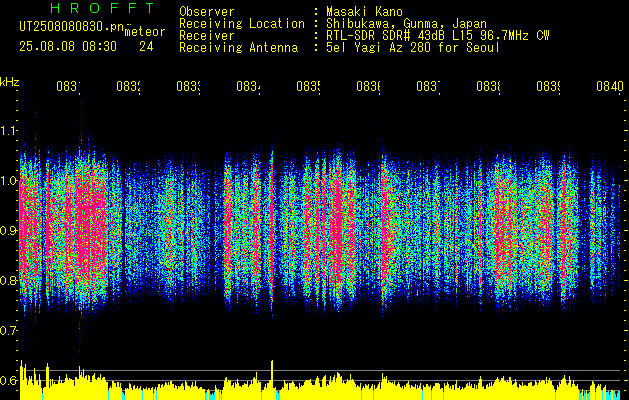Click the 1.0 frequency axis label
629x400 pixels.
[x=9, y=180]
